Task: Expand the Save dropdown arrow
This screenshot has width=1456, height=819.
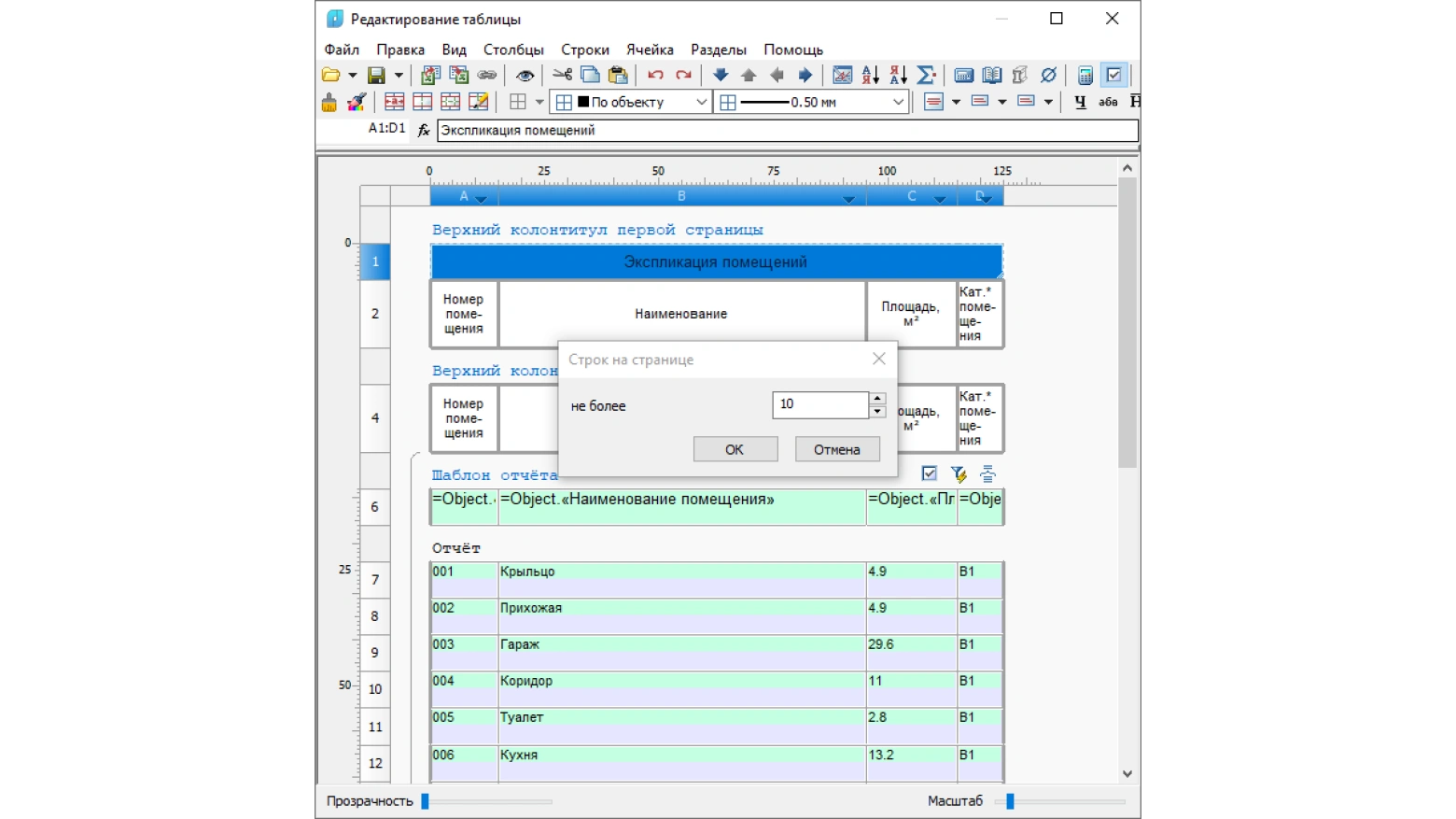Action: 399,75
